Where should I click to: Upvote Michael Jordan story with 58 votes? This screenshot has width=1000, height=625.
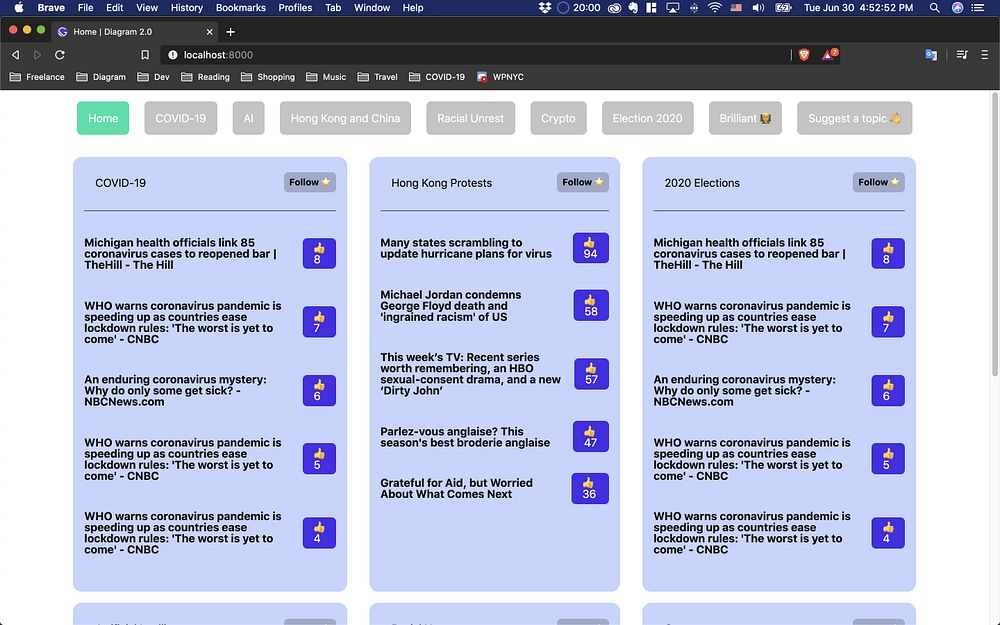point(591,305)
